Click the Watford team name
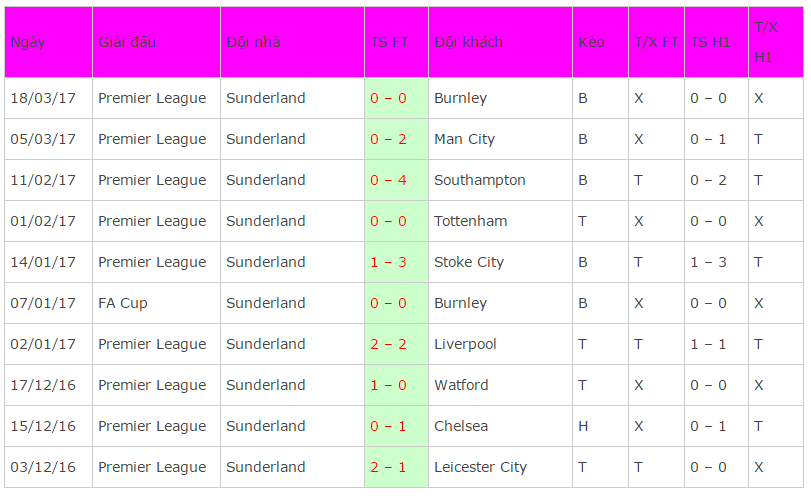The image size is (811, 496). (461, 385)
